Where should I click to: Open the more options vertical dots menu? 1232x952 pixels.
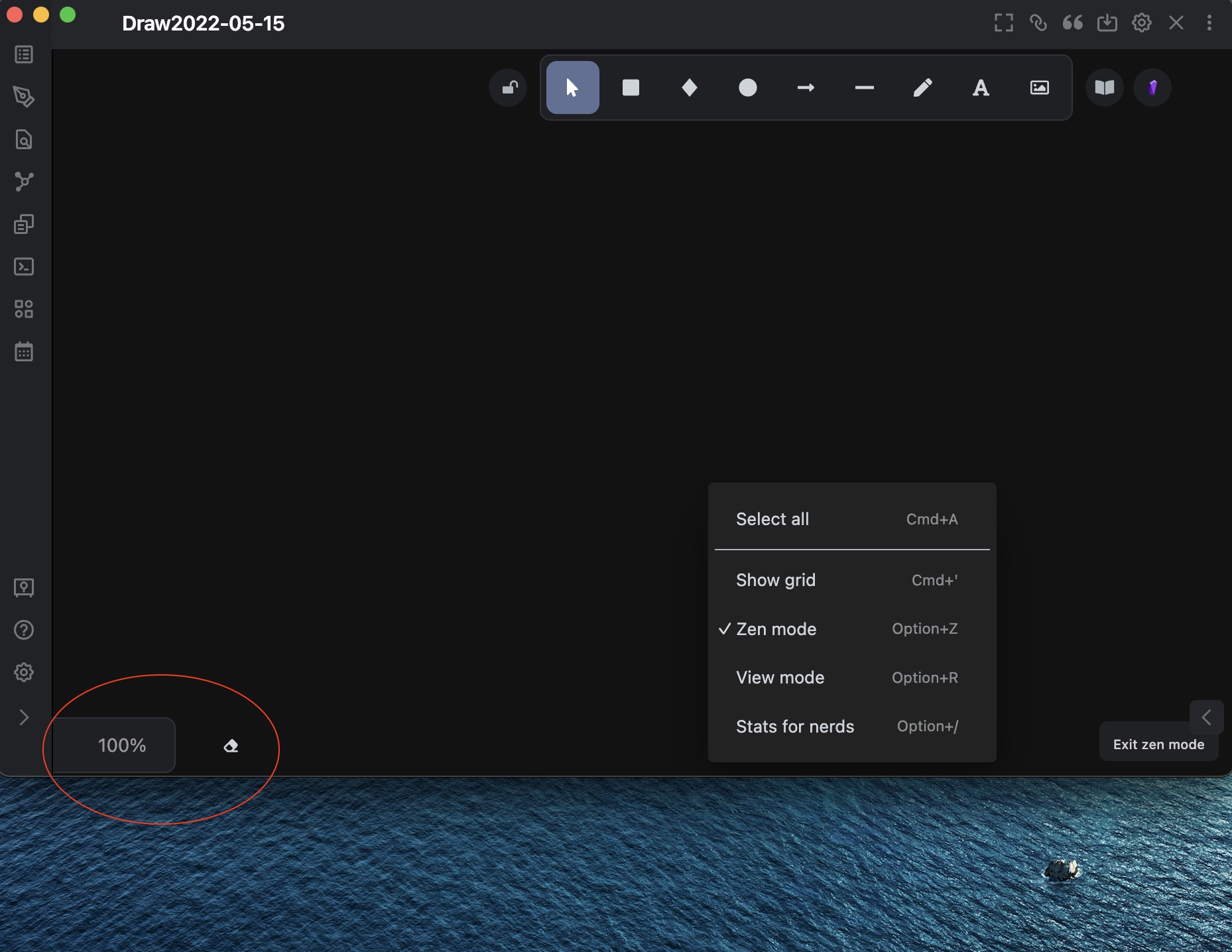coord(1209,23)
